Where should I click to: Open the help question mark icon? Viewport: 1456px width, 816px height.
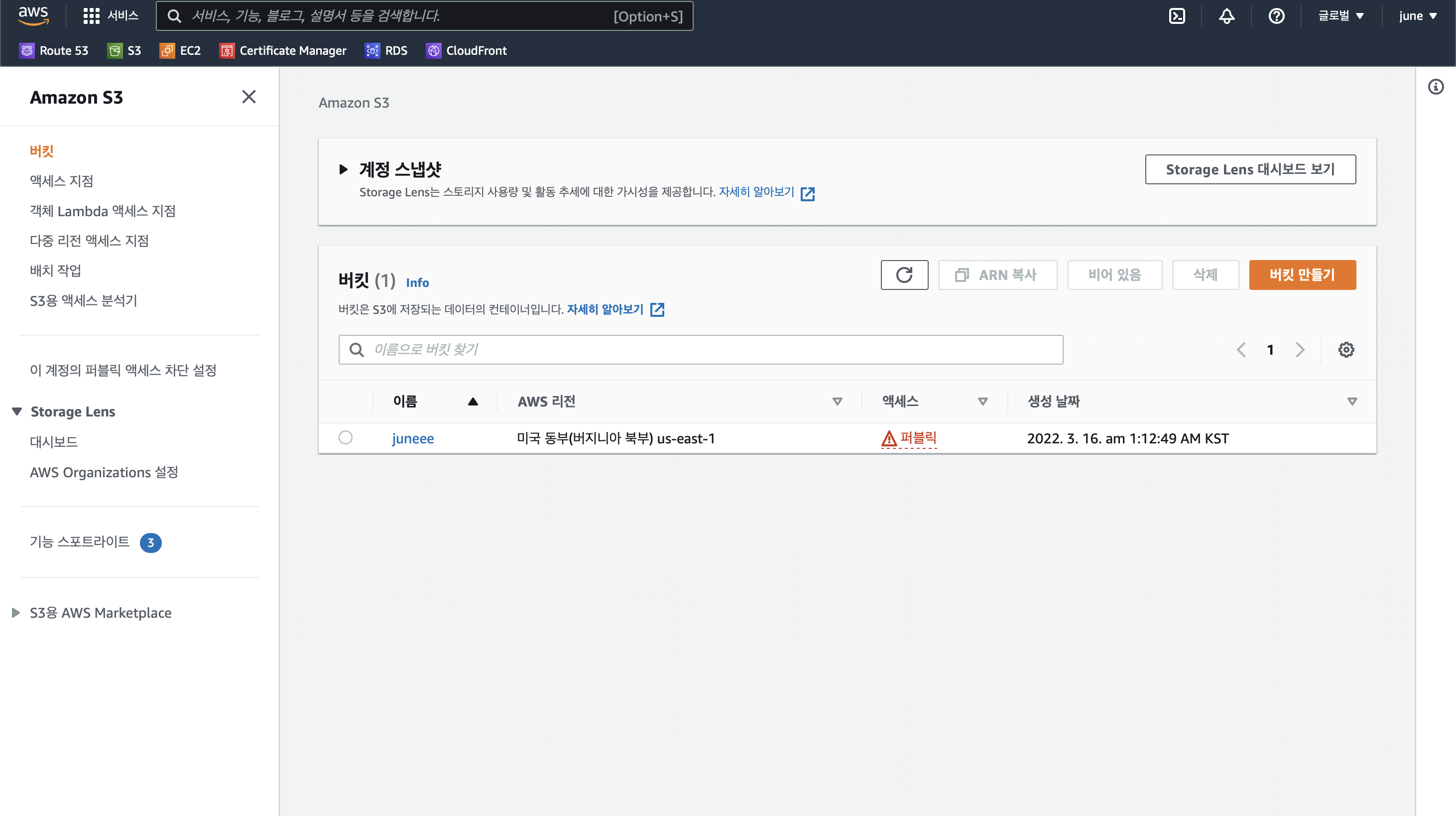click(1276, 16)
